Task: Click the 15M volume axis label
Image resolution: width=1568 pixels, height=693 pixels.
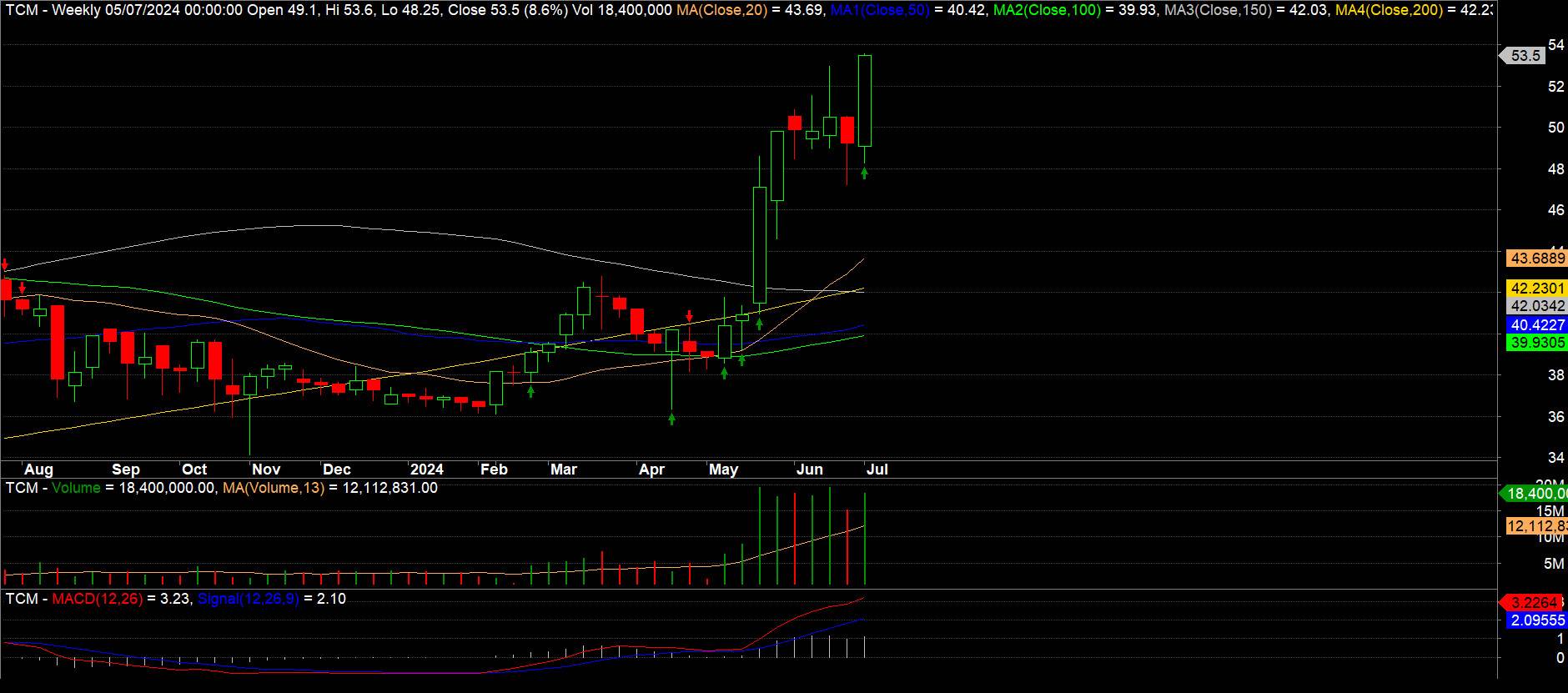Action: click(1550, 511)
